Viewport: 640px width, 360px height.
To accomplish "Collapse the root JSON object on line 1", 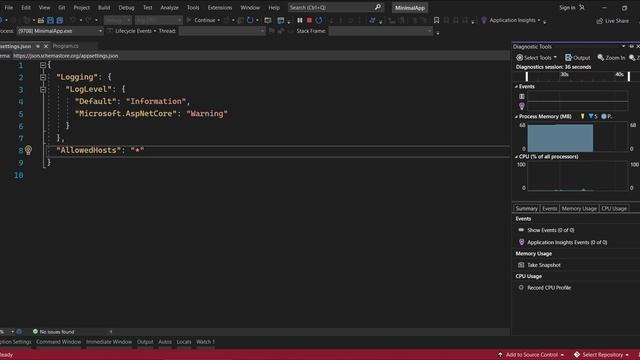I will (43, 65).
